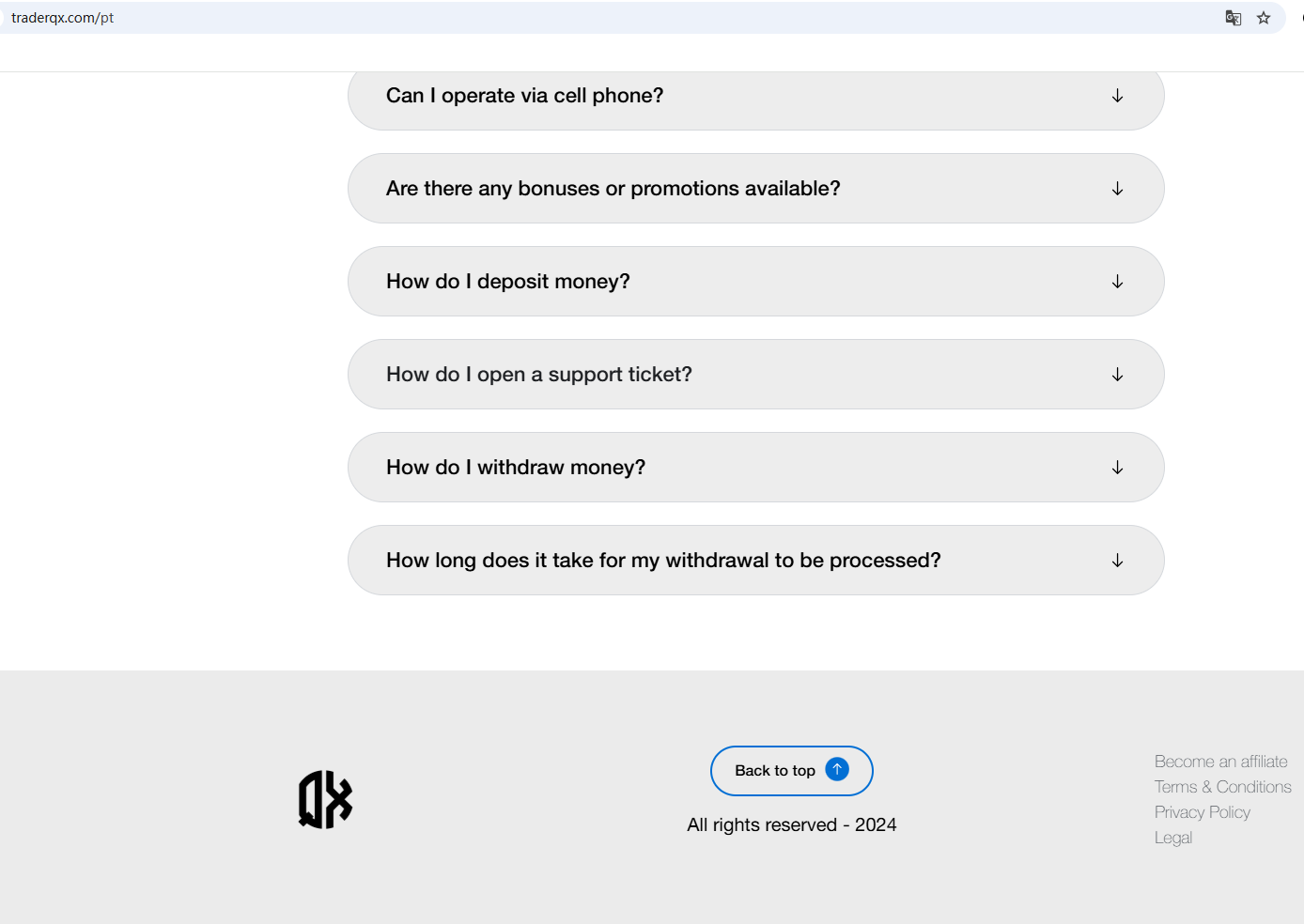Click the blue up-arrow circle icon
The height and width of the screenshot is (924, 1304).
point(837,769)
